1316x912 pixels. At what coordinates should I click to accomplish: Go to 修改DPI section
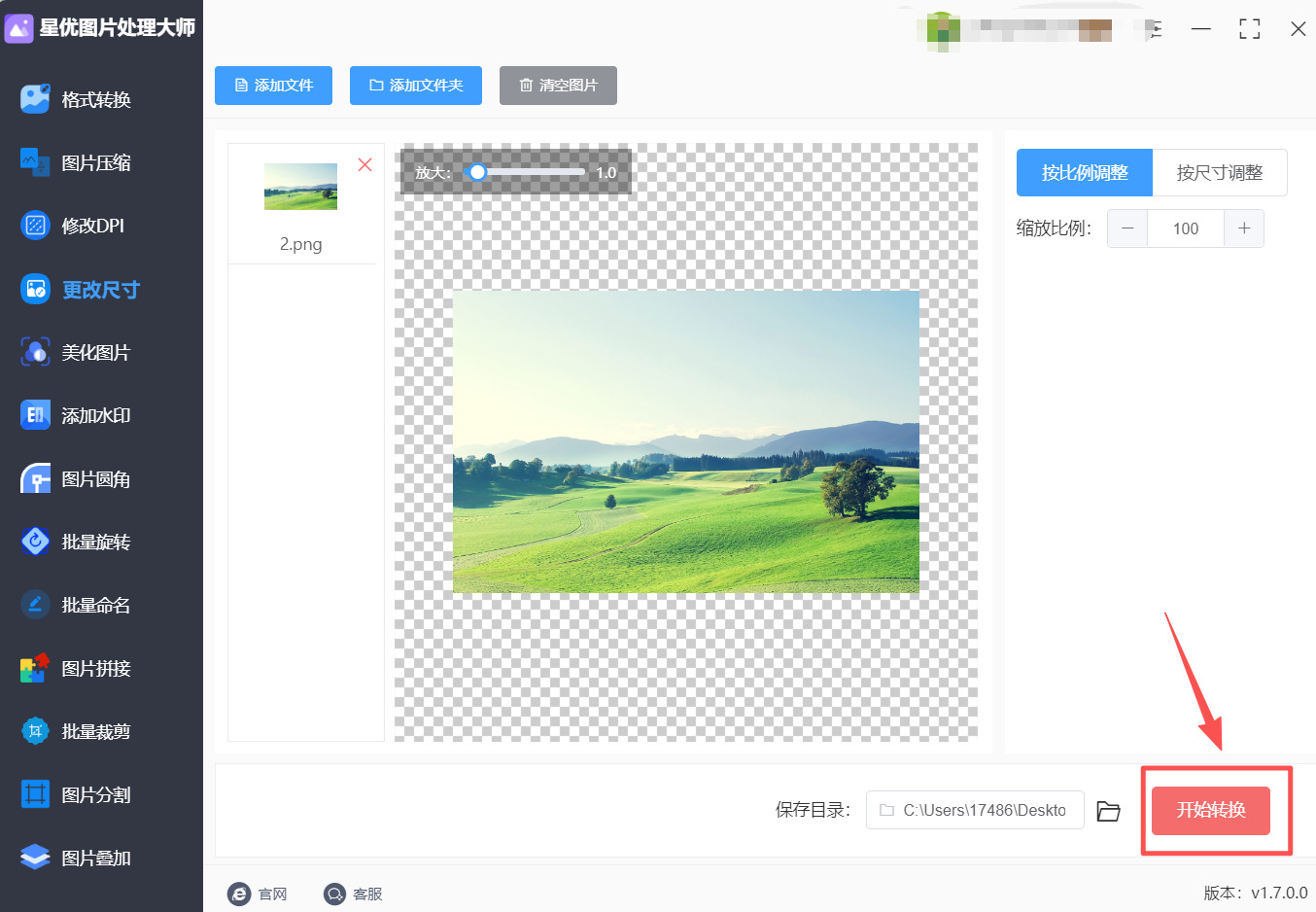93,226
